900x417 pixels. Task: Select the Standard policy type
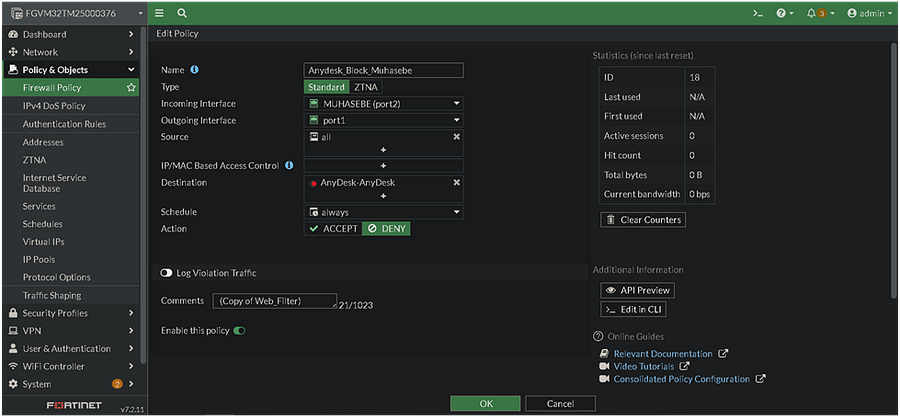point(327,87)
